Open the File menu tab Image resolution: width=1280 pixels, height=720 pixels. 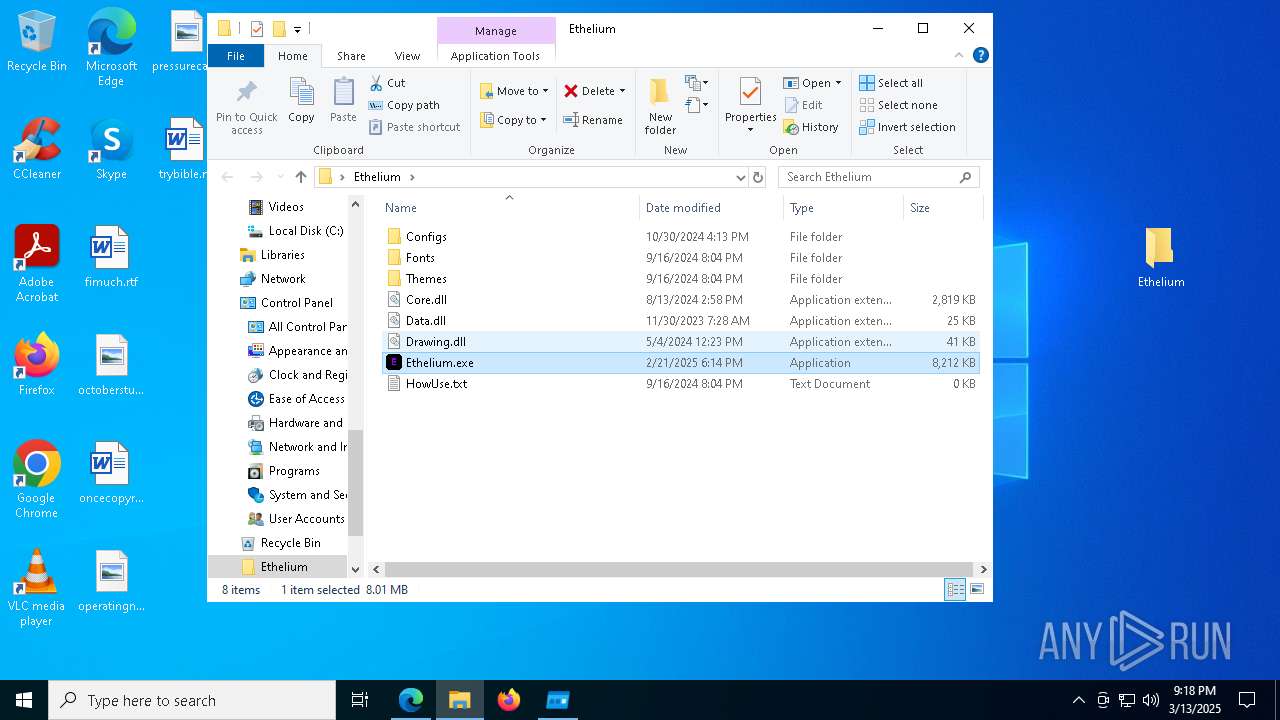[236, 56]
